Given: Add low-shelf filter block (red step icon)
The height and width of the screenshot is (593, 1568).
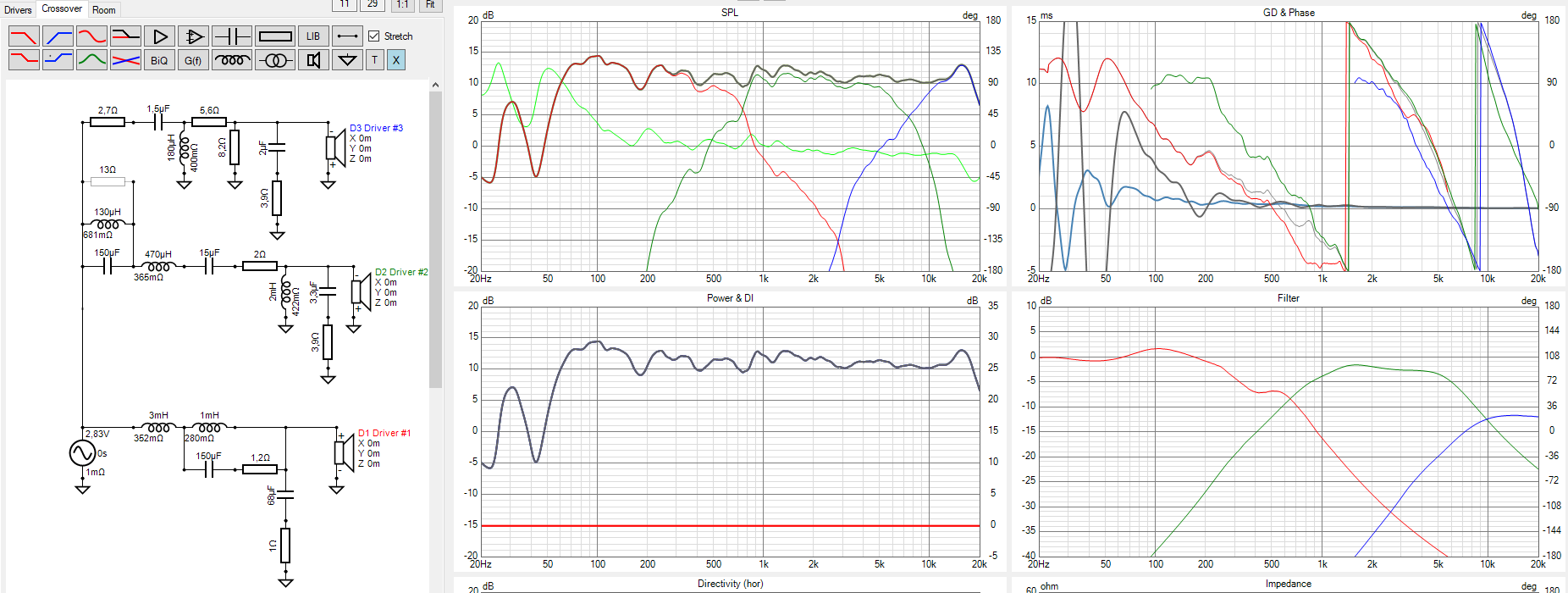Looking at the screenshot, I should (24, 60).
